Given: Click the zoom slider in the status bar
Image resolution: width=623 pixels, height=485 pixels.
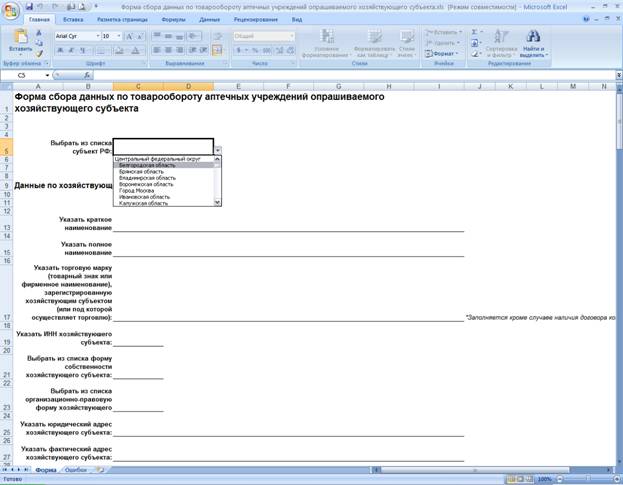Looking at the screenshot, I should click(x=588, y=479).
